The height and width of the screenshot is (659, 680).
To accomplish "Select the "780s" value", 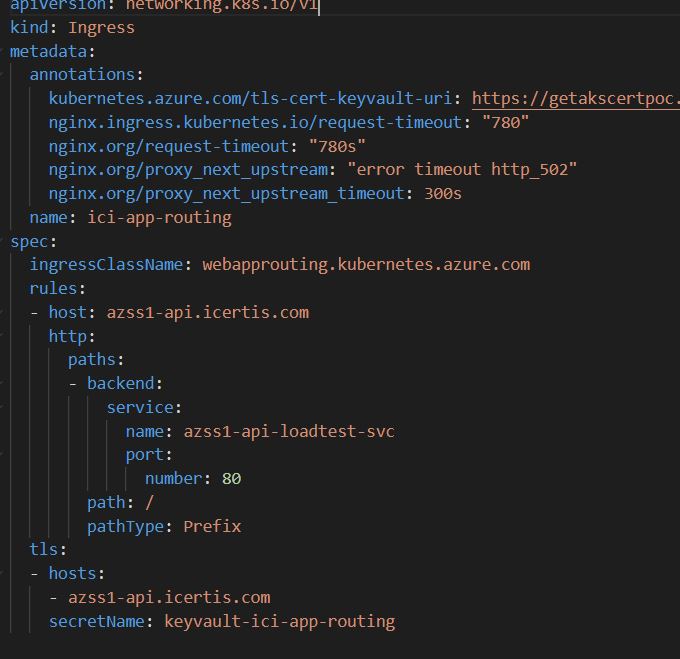I will tap(337, 147).
